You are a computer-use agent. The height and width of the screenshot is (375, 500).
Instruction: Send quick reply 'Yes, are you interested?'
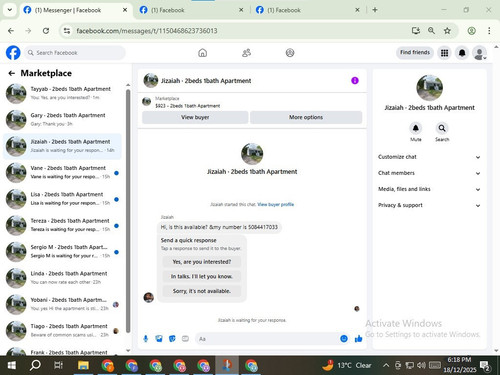[202, 262]
